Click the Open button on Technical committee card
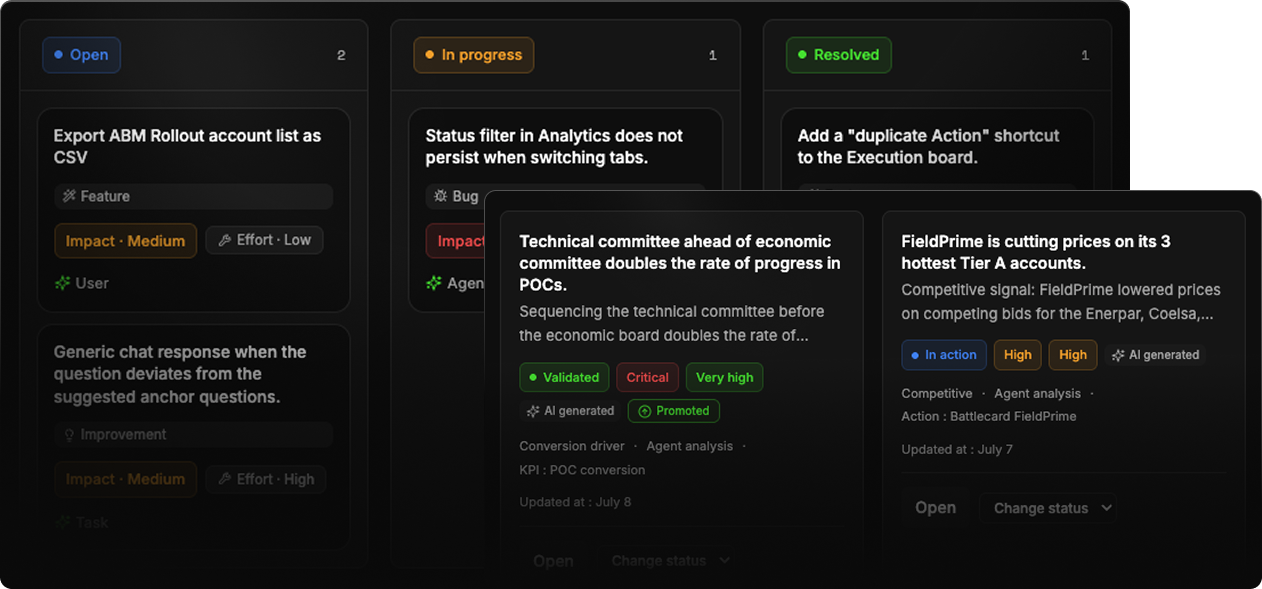 553,561
